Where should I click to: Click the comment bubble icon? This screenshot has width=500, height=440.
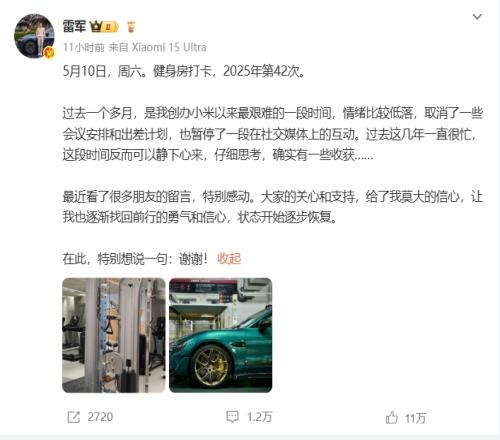coord(232,417)
